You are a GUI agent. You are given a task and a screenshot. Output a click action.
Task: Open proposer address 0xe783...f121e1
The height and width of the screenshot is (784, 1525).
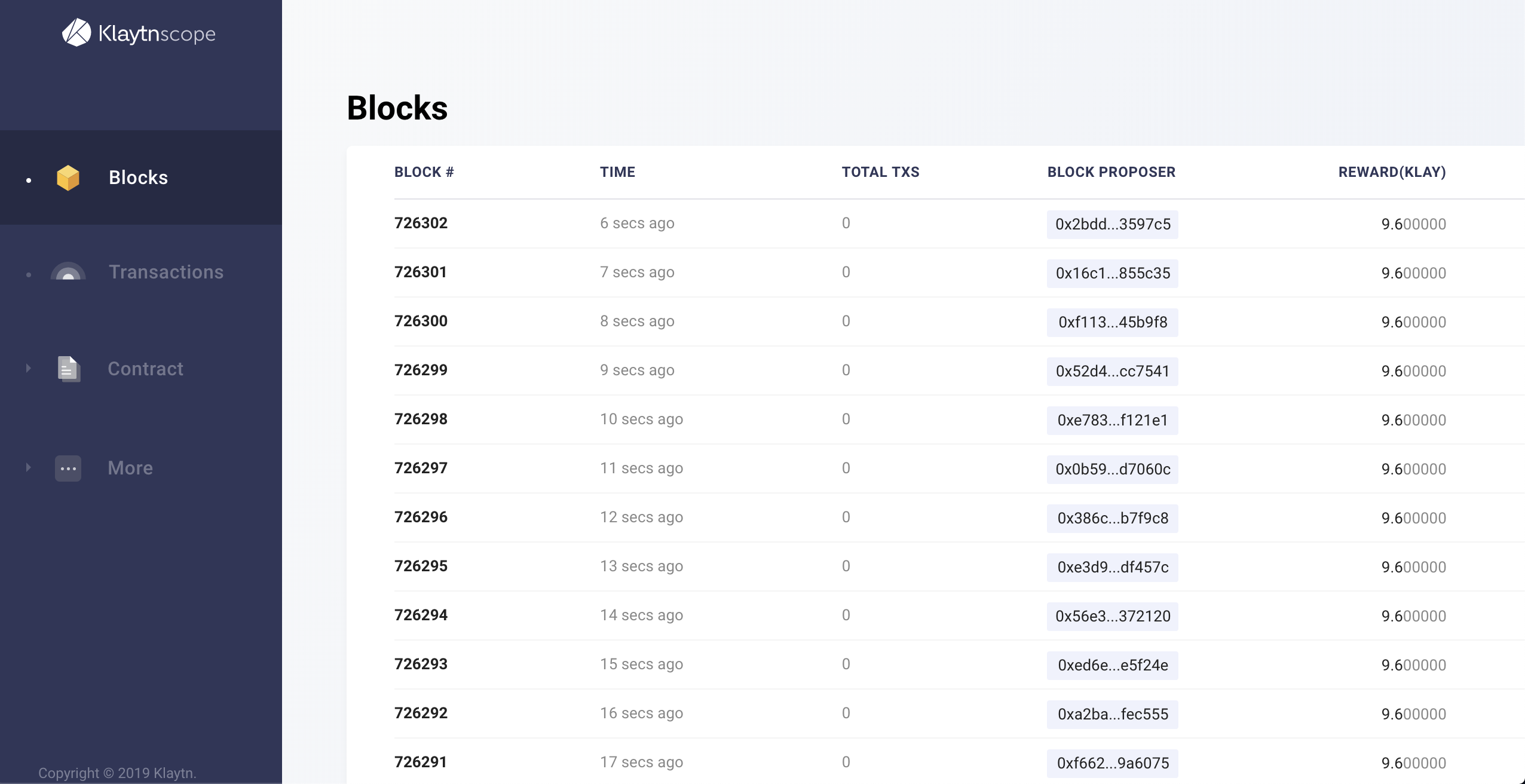[1113, 420]
